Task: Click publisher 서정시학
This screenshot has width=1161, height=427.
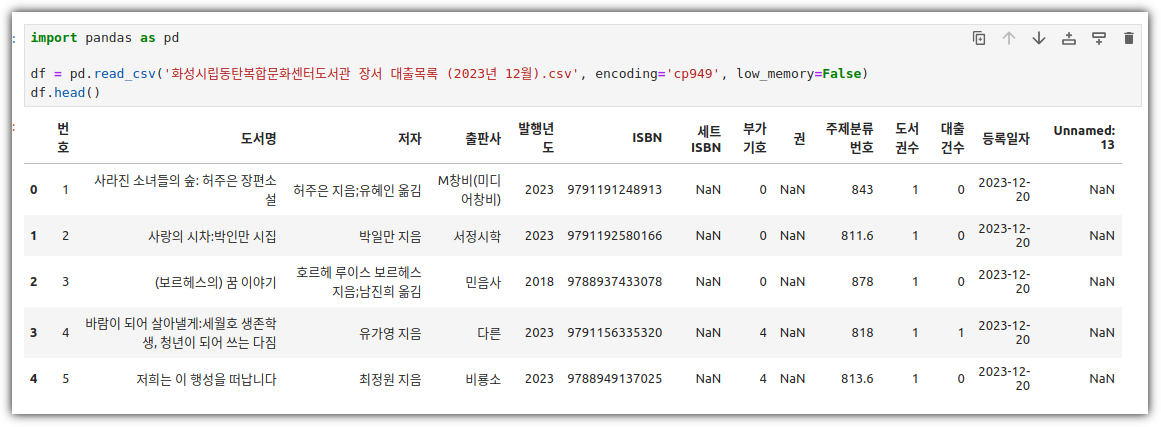Action: click(x=478, y=236)
